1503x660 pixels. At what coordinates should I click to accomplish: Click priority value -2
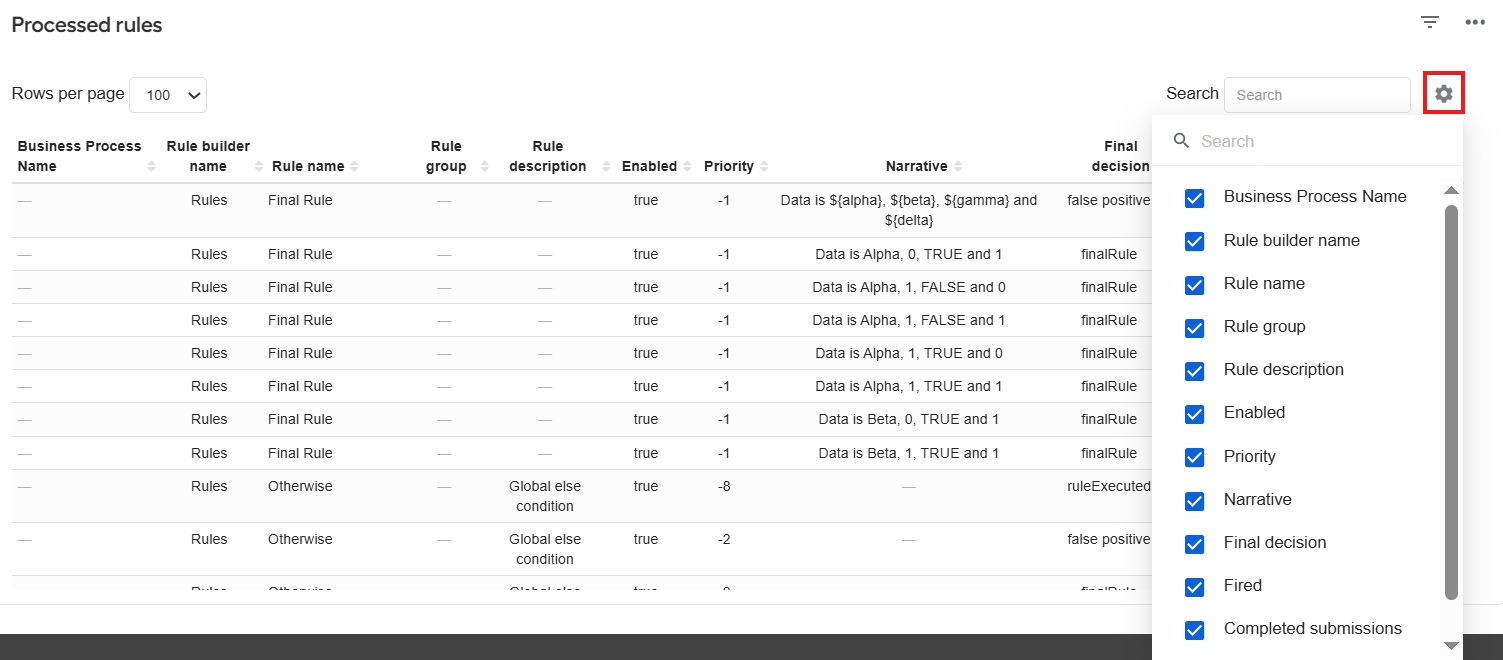coord(724,539)
